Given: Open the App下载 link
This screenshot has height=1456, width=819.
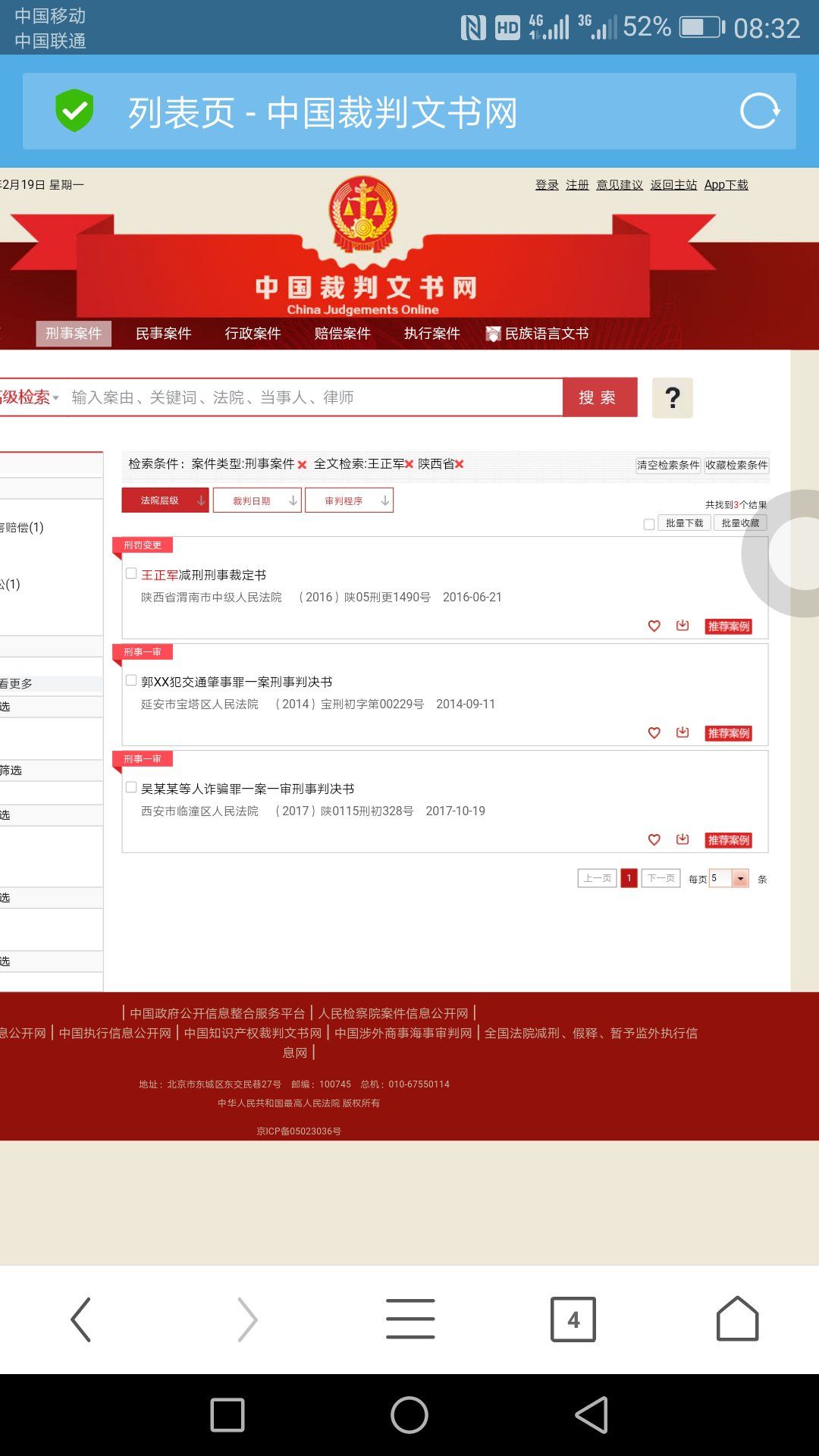Looking at the screenshot, I should 726,185.
